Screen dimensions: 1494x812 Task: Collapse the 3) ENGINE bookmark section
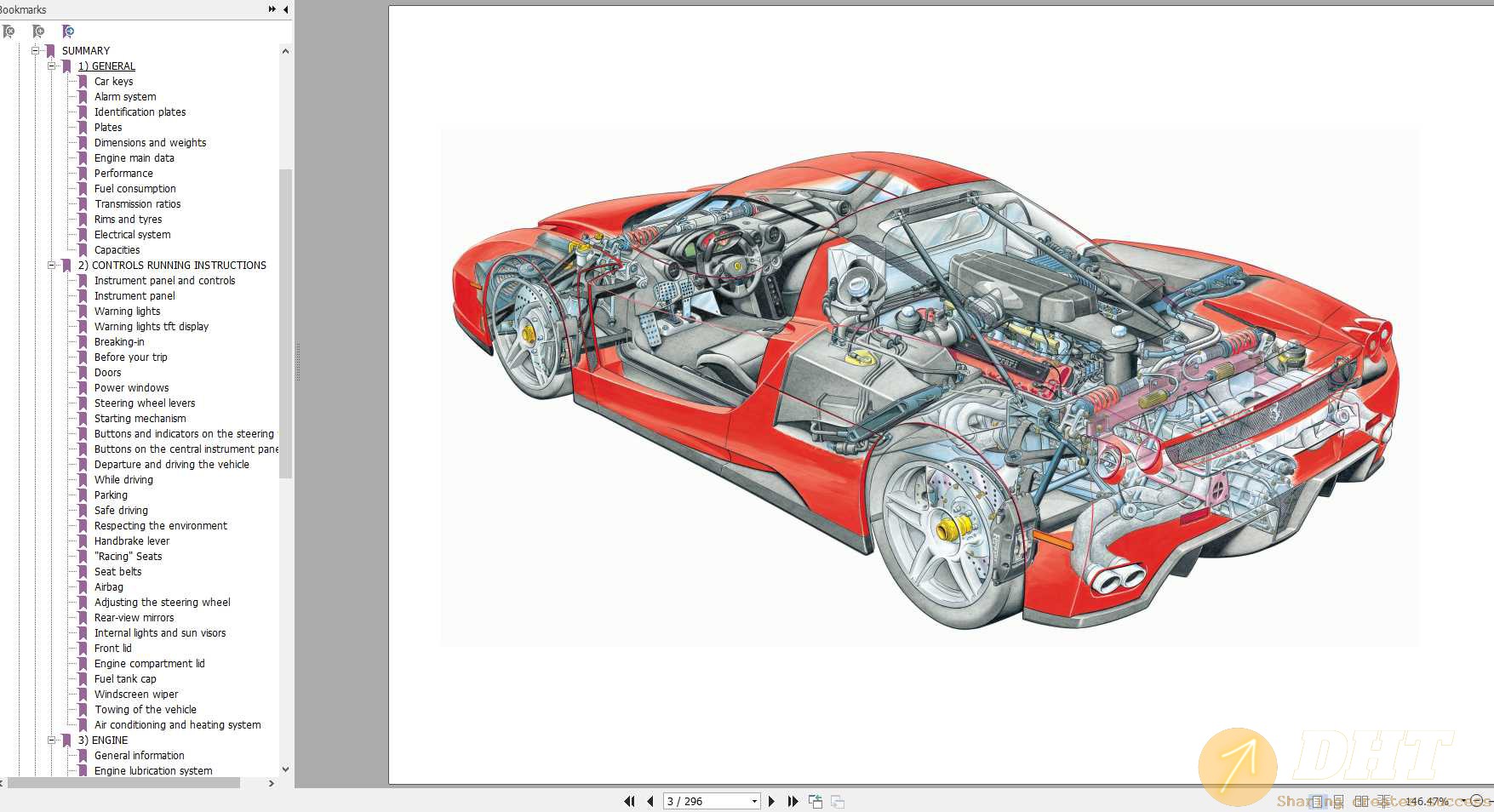coord(51,740)
